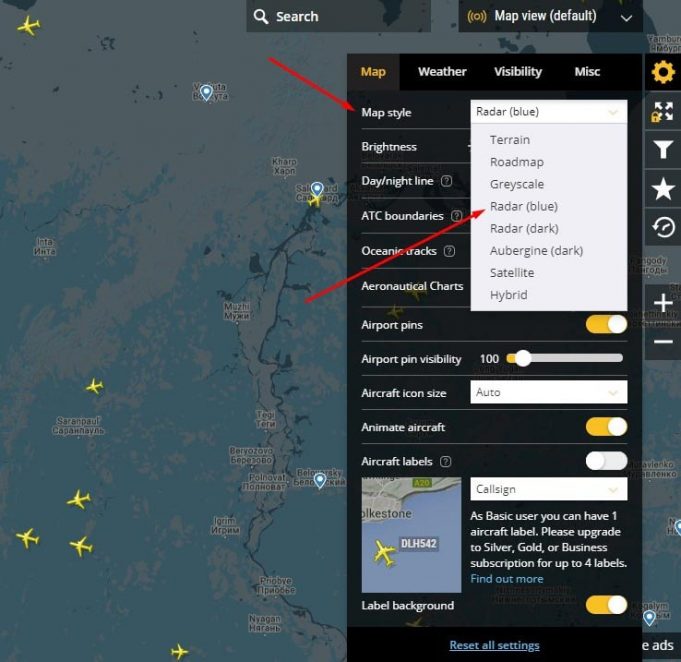Zoom in with the plus icon
The width and height of the screenshot is (681, 662).
tap(663, 303)
